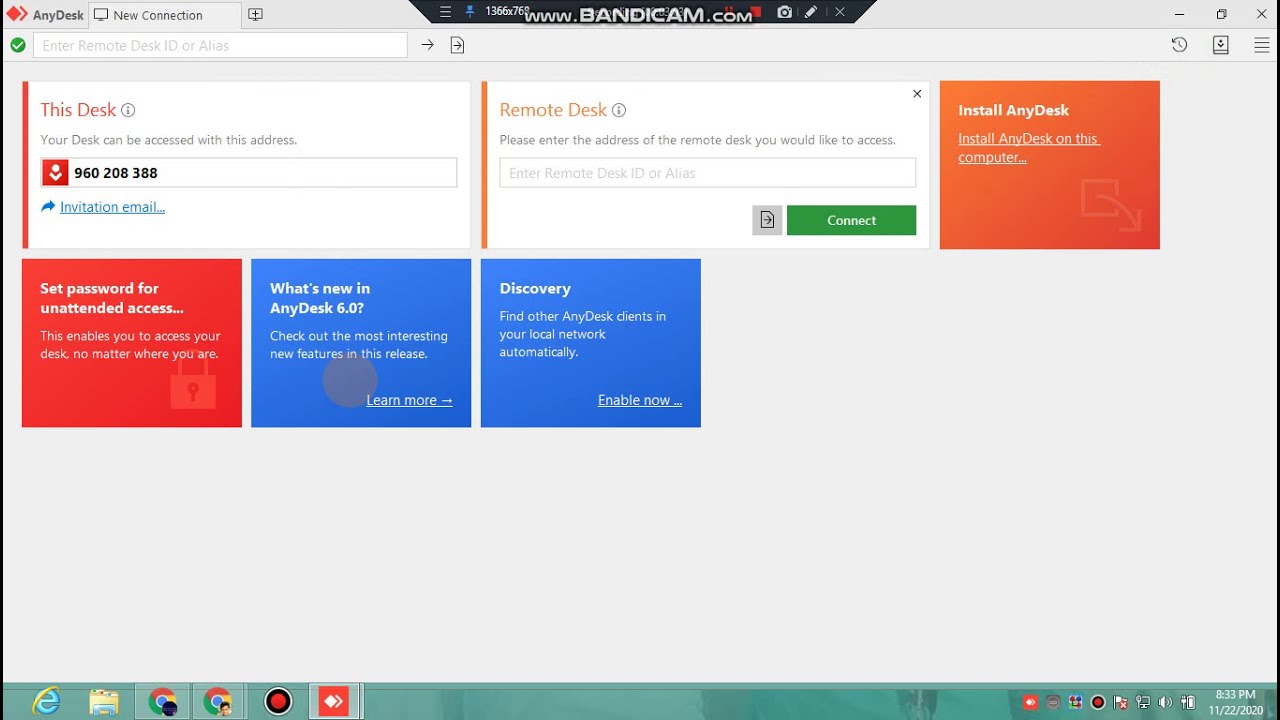Open the Set password for unattended access tile
Image resolution: width=1280 pixels, height=720 pixels.
coord(132,343)
